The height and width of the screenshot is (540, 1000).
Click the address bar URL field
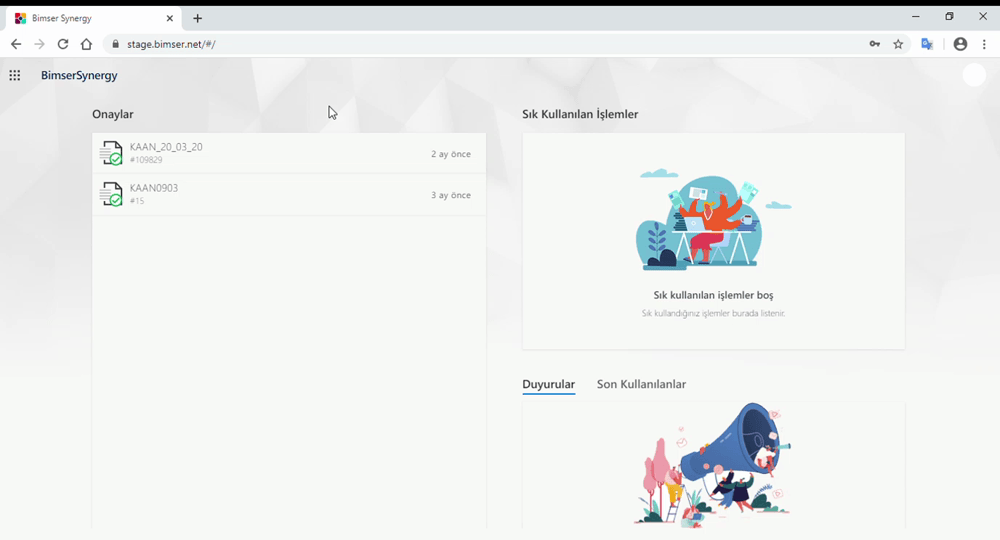[485, 44]
